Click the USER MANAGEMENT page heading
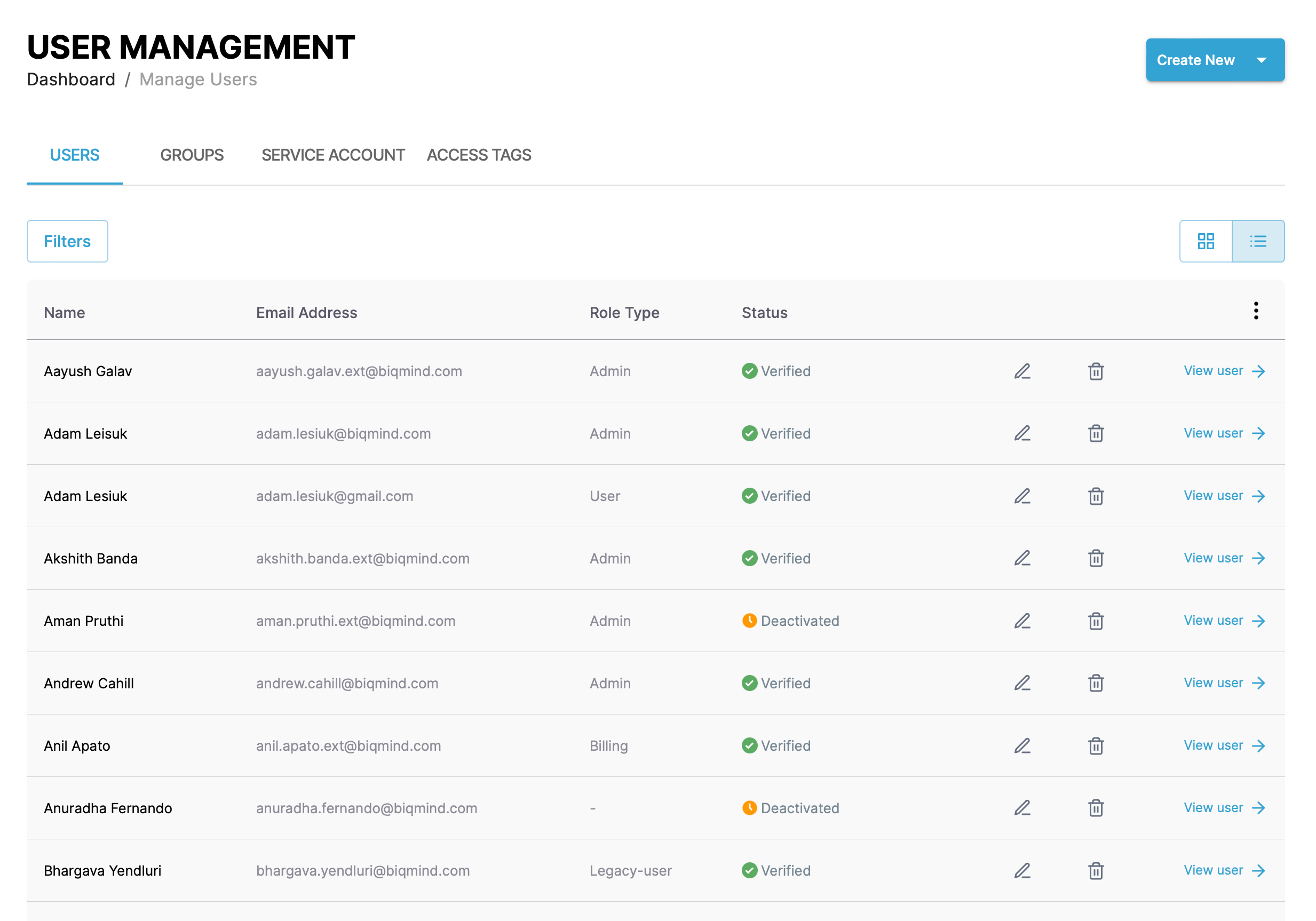 [x=191, y=47]
